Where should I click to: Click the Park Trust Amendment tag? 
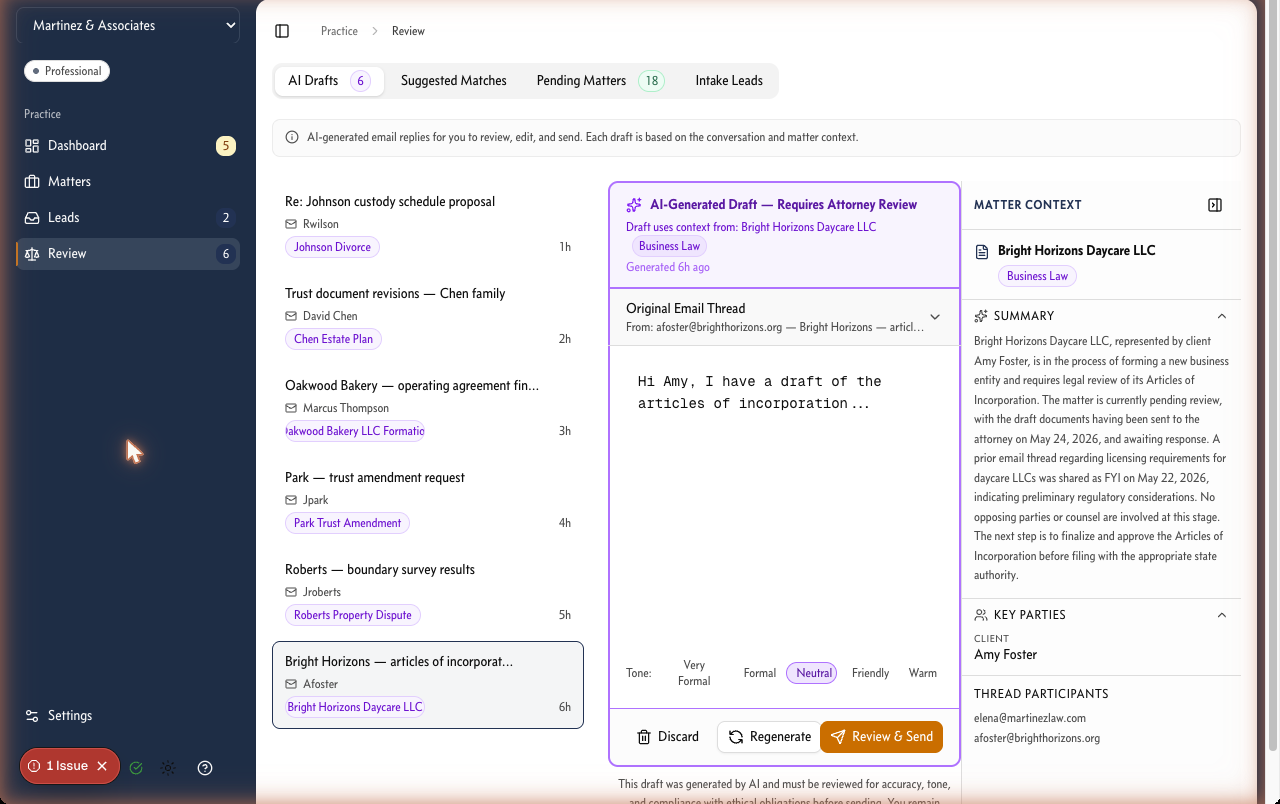coord(347,523)
